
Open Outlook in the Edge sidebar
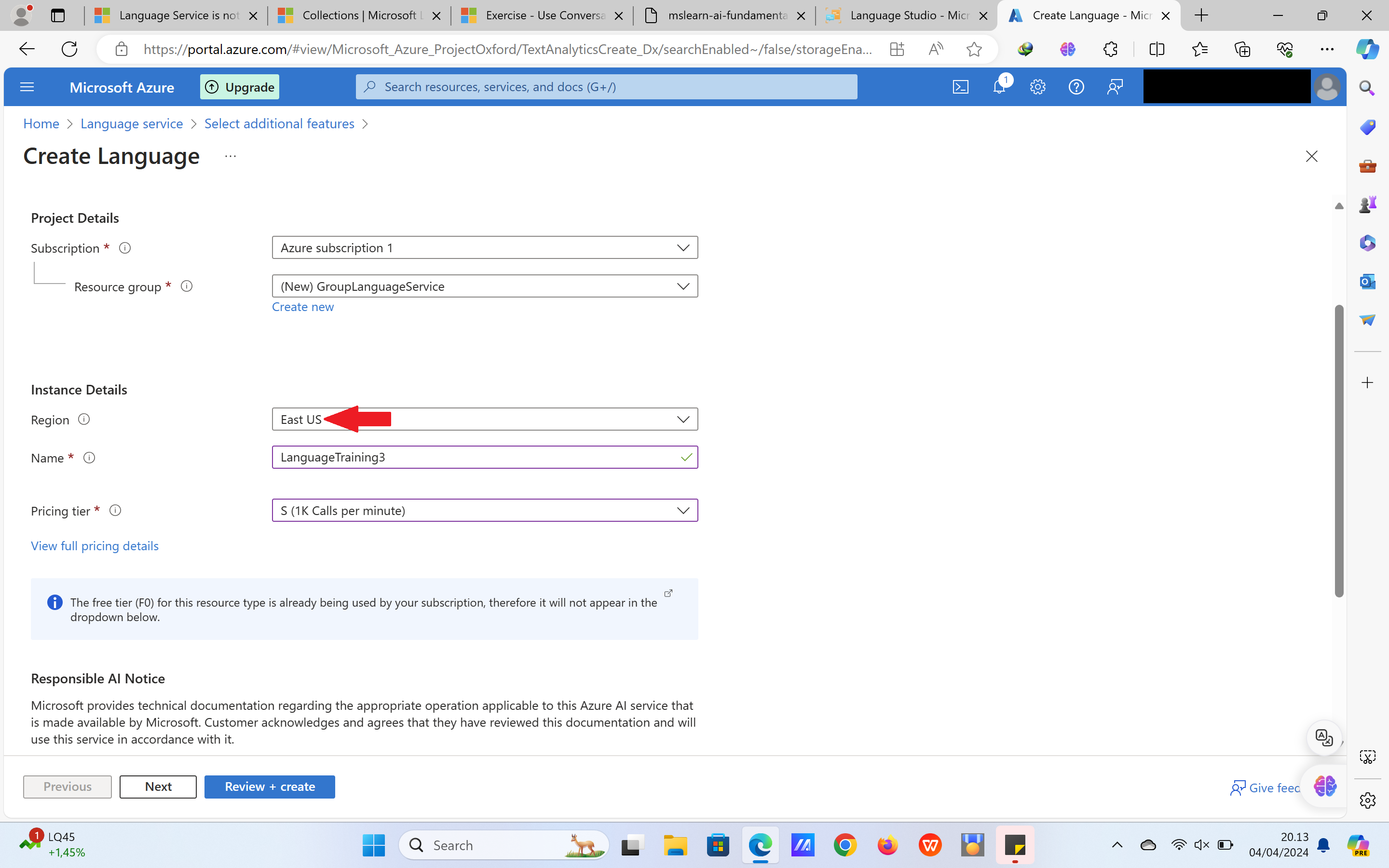click(x=1367, y=281)
